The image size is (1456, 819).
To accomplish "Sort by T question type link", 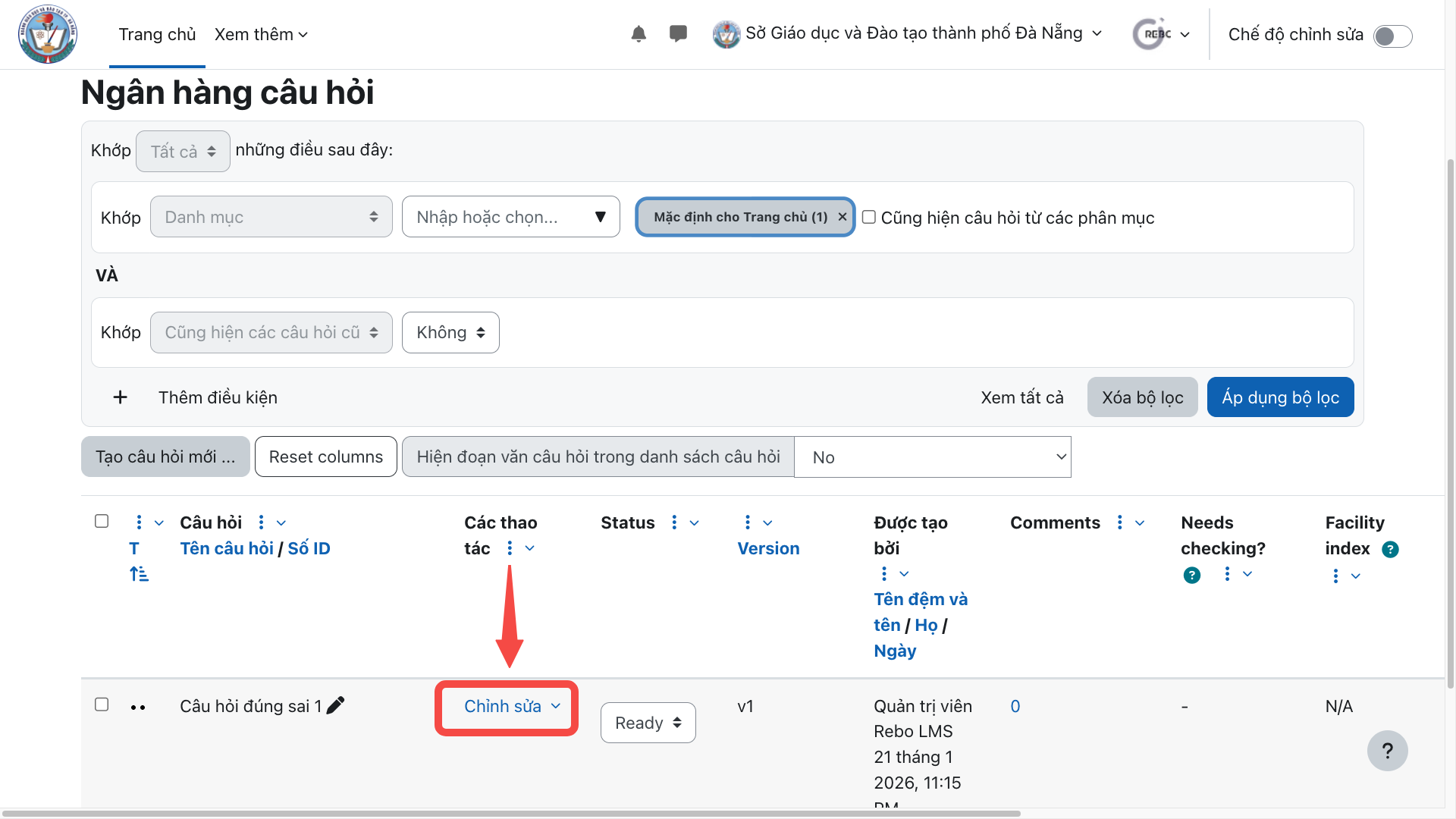I will (134, 548).
